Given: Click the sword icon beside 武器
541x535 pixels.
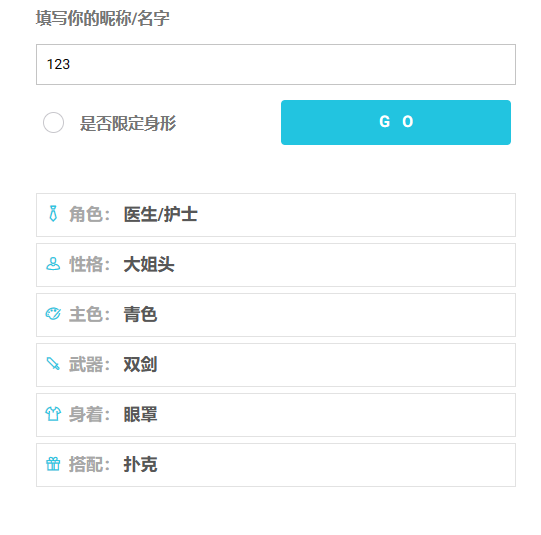Looking at the screenshot, I should (x=53, y=364).
